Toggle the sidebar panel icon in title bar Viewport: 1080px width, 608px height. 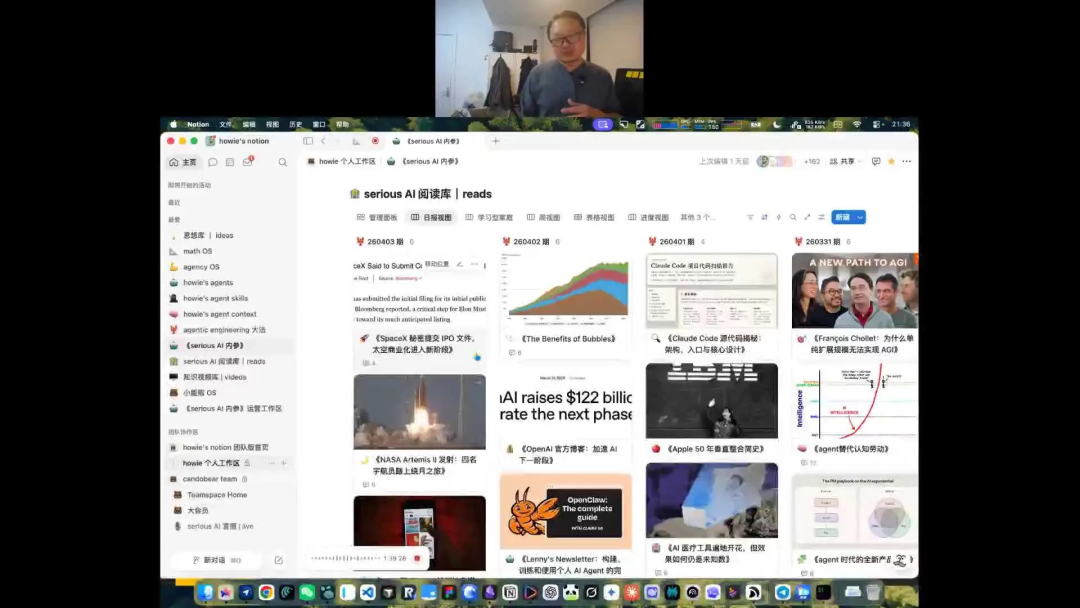308,141
